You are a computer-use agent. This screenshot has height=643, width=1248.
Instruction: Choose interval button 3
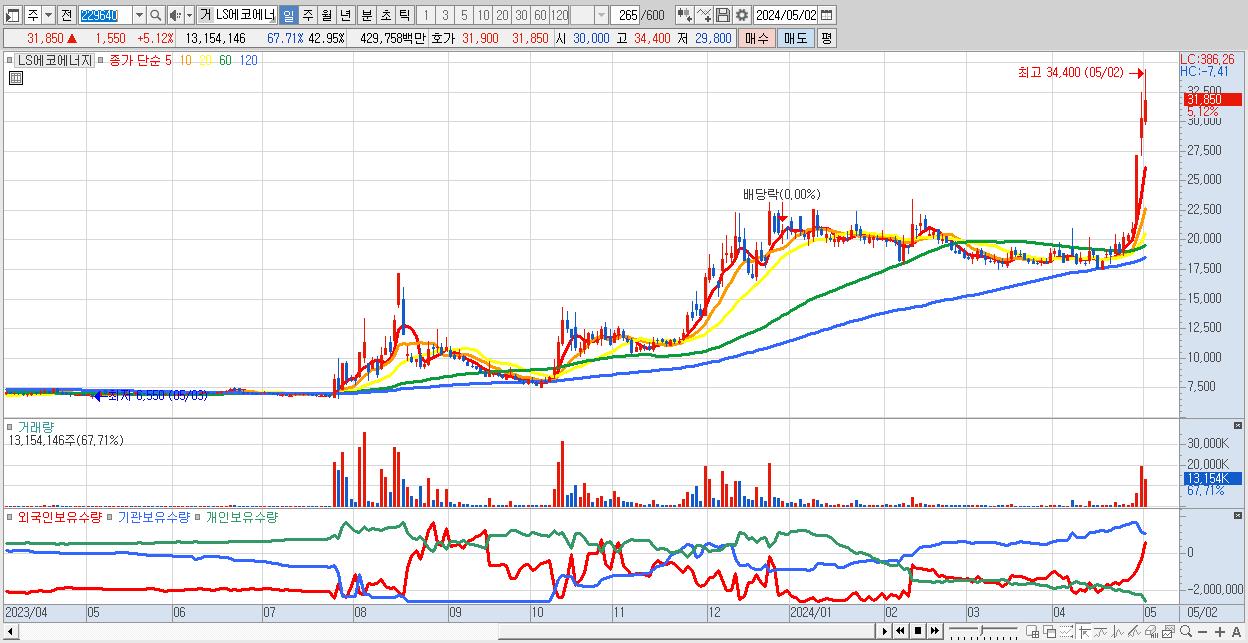point(445,15)
